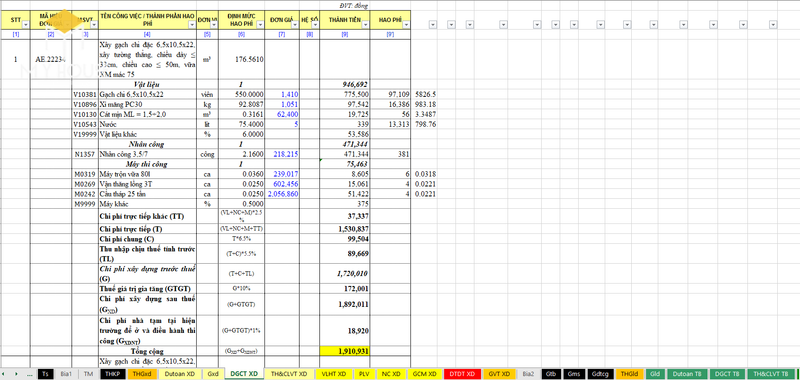The width and height of the screenshot is (800, 380).
Task: Switch to the Gld sheet tab
Action: click(x=656, y=374)
